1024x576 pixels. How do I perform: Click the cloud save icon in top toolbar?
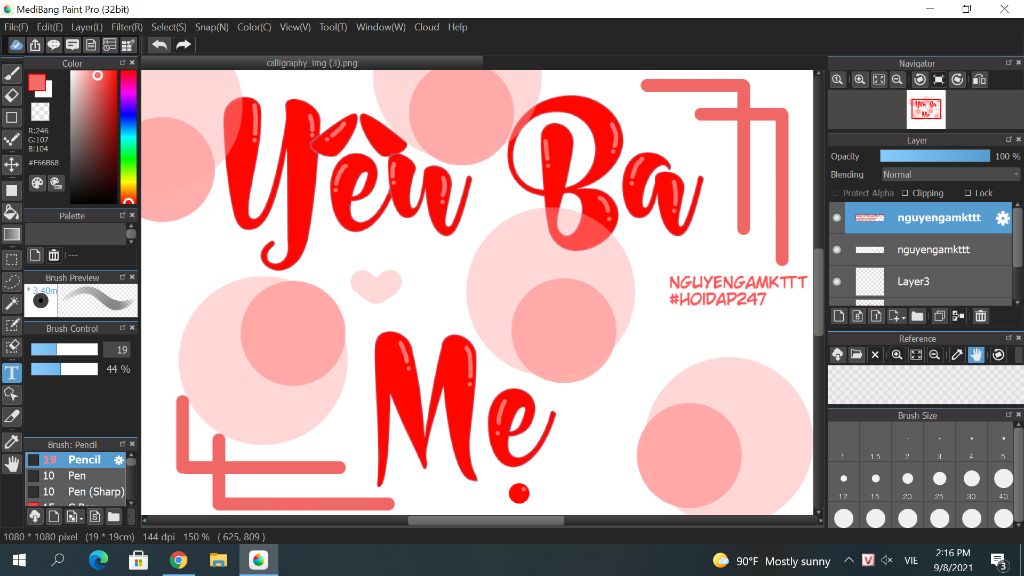coord(16,44)
